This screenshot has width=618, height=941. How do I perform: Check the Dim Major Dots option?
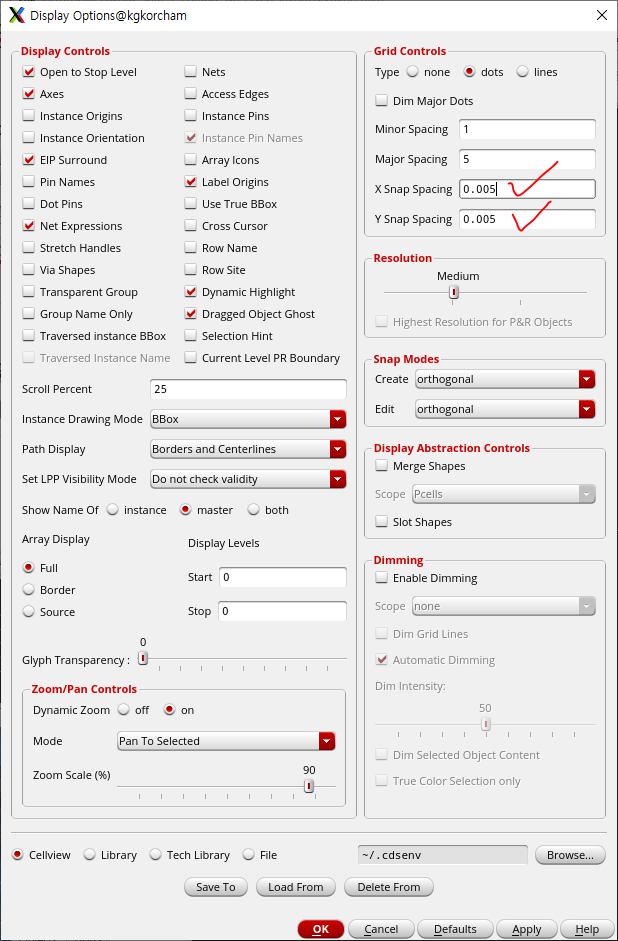381,101
